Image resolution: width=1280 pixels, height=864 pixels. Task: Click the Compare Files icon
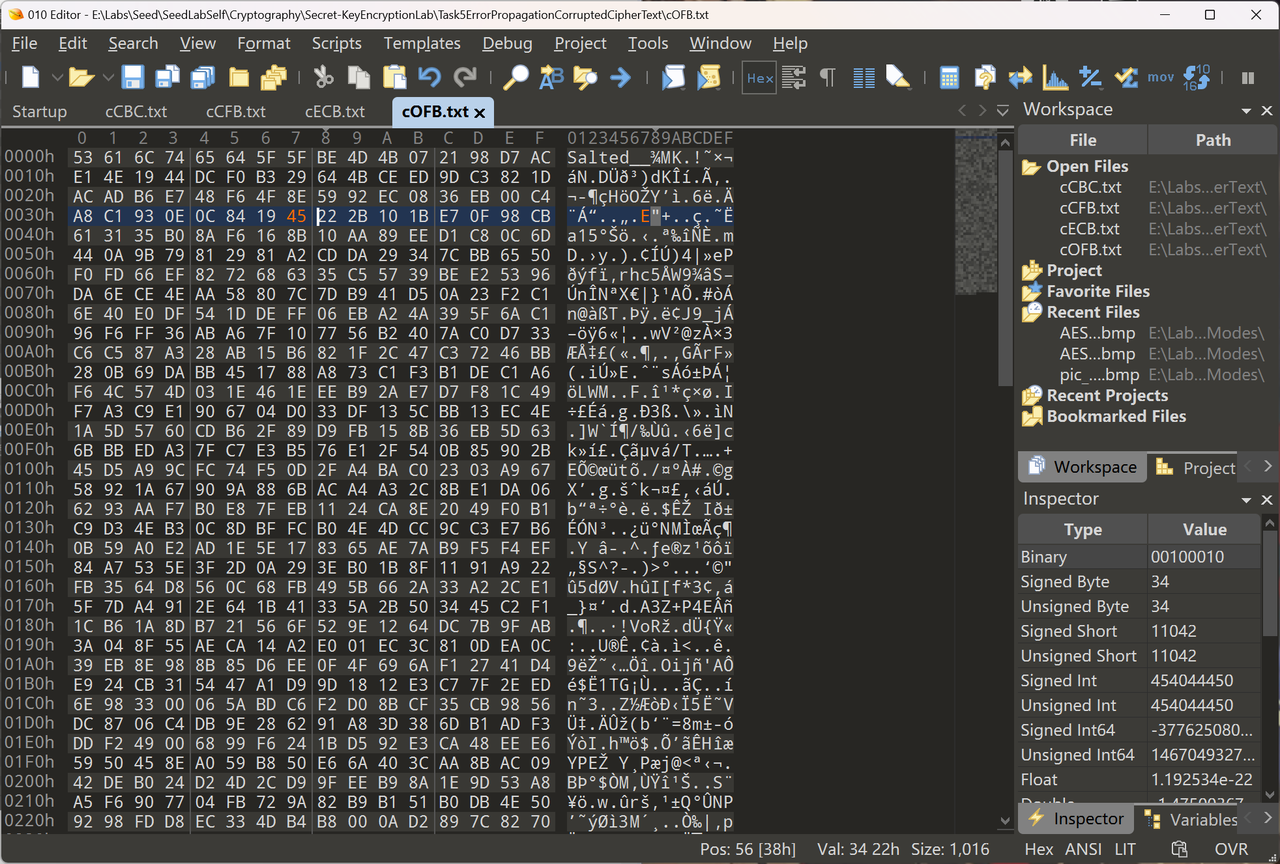pos(985,77)
